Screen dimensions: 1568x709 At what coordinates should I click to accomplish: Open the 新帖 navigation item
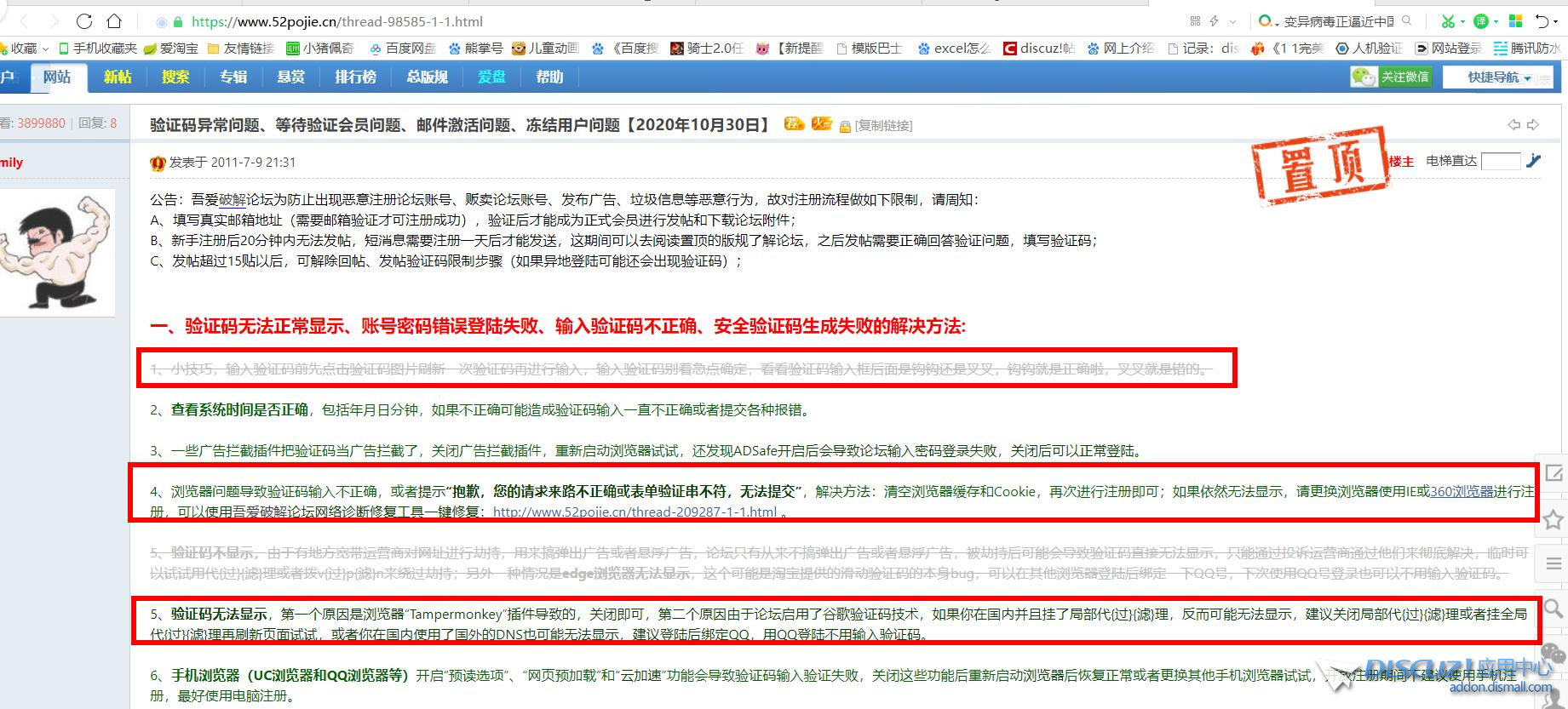tap(118, 77)
